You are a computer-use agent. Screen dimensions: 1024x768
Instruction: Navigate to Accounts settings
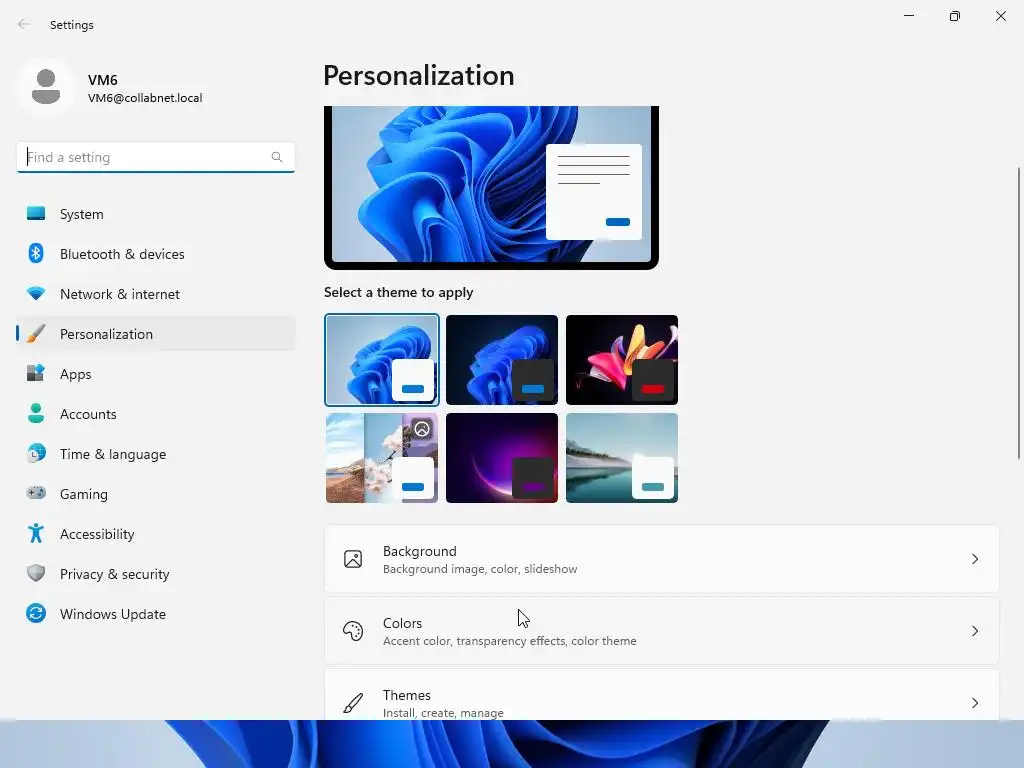point(156,413)
